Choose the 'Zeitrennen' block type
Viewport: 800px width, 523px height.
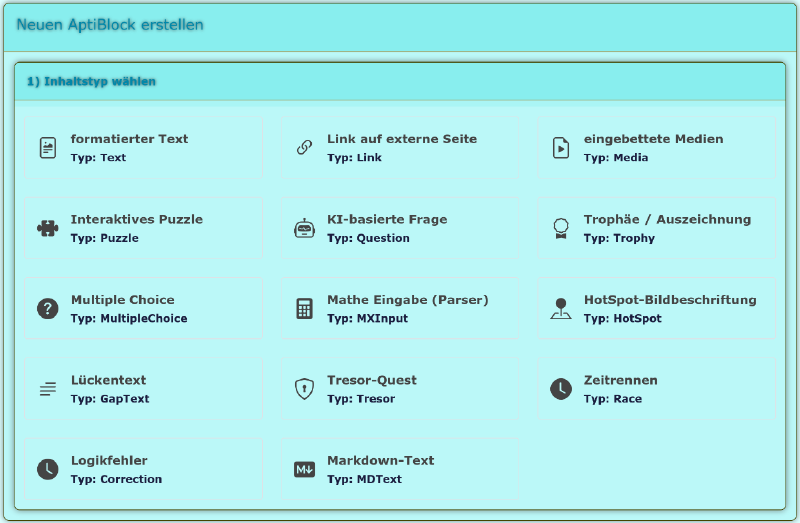point(657,389)
